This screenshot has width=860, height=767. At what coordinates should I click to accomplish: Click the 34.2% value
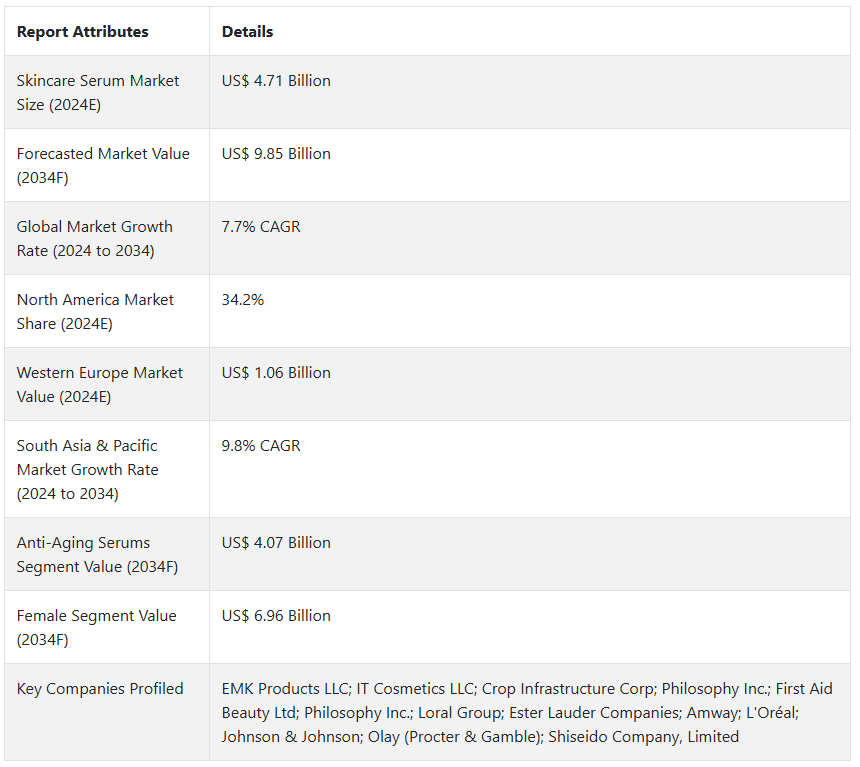243,300
